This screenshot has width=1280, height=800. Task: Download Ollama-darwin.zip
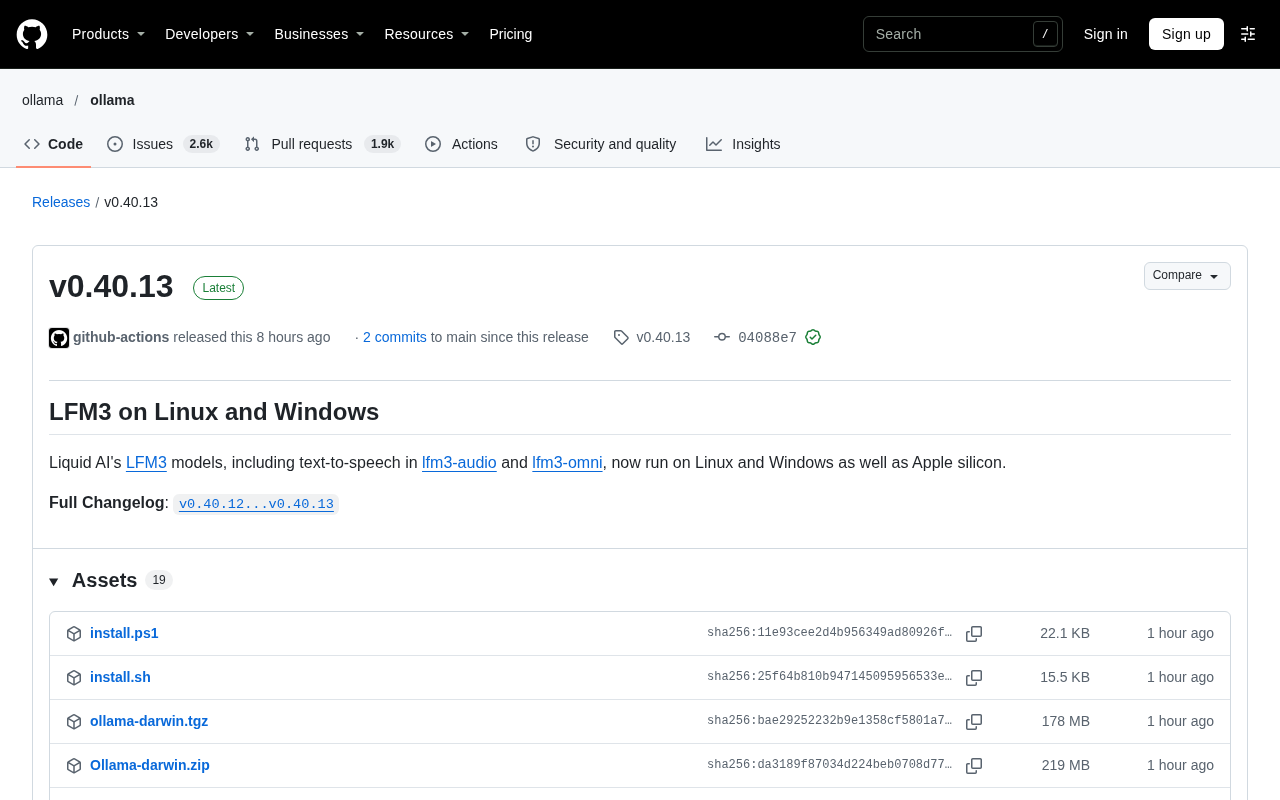tap(150, 765)
